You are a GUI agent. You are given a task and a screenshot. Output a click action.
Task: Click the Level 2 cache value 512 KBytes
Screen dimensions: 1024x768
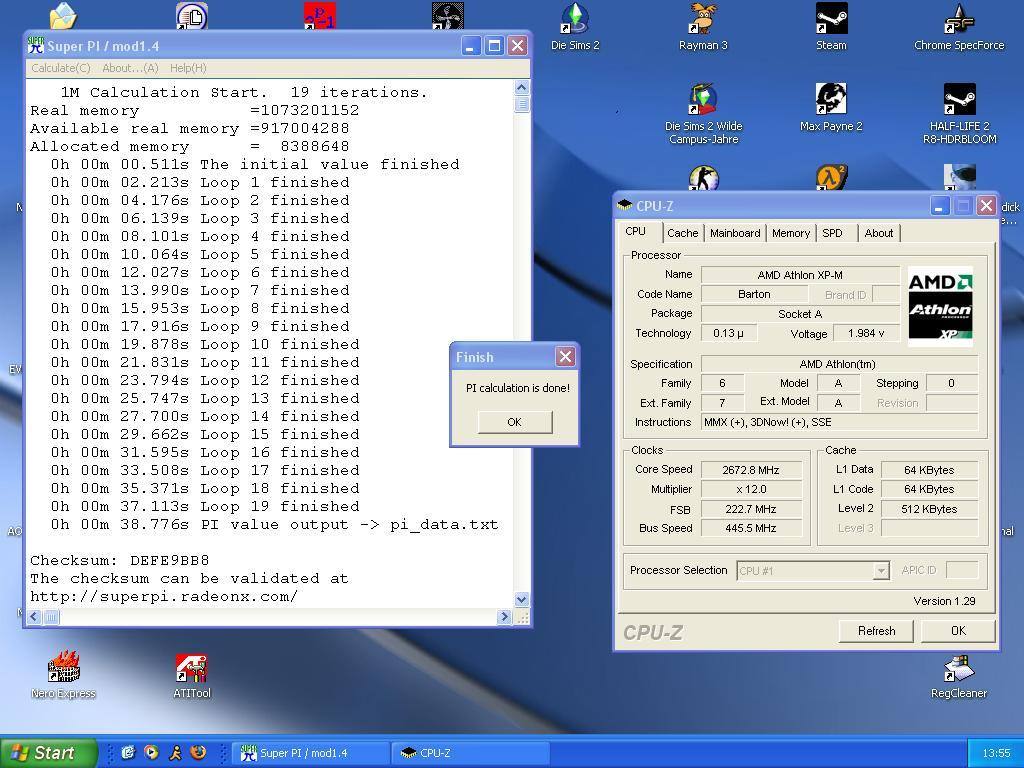929,509
